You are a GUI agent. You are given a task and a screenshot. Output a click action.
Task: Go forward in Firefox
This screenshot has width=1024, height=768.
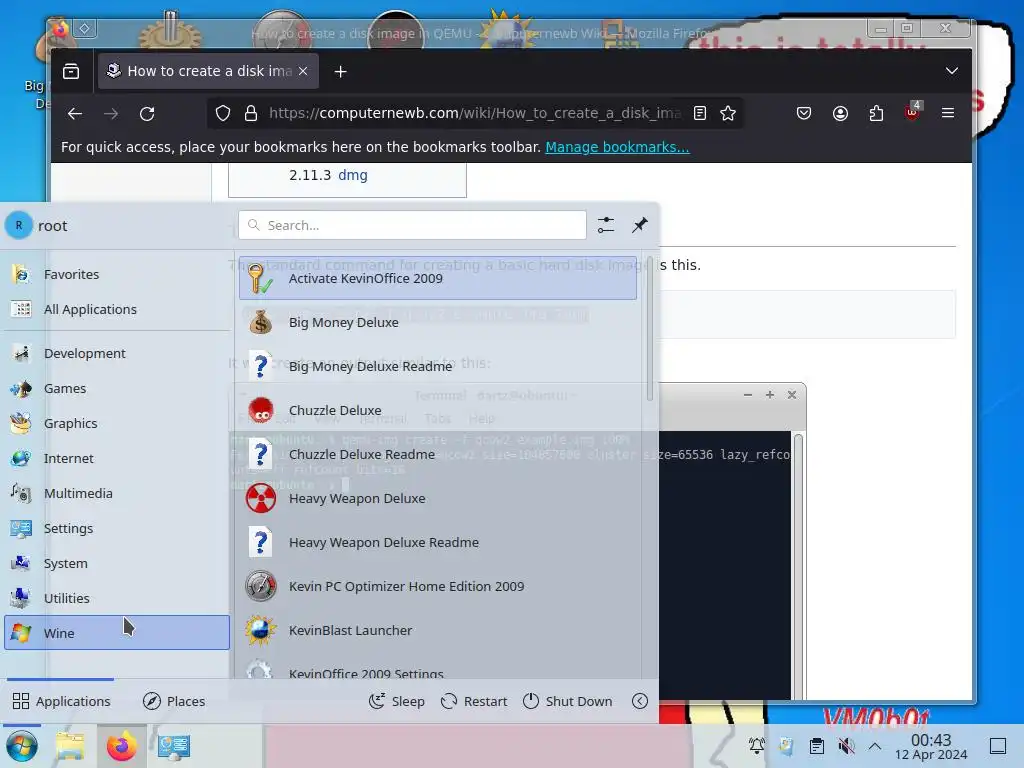[111, 114]
